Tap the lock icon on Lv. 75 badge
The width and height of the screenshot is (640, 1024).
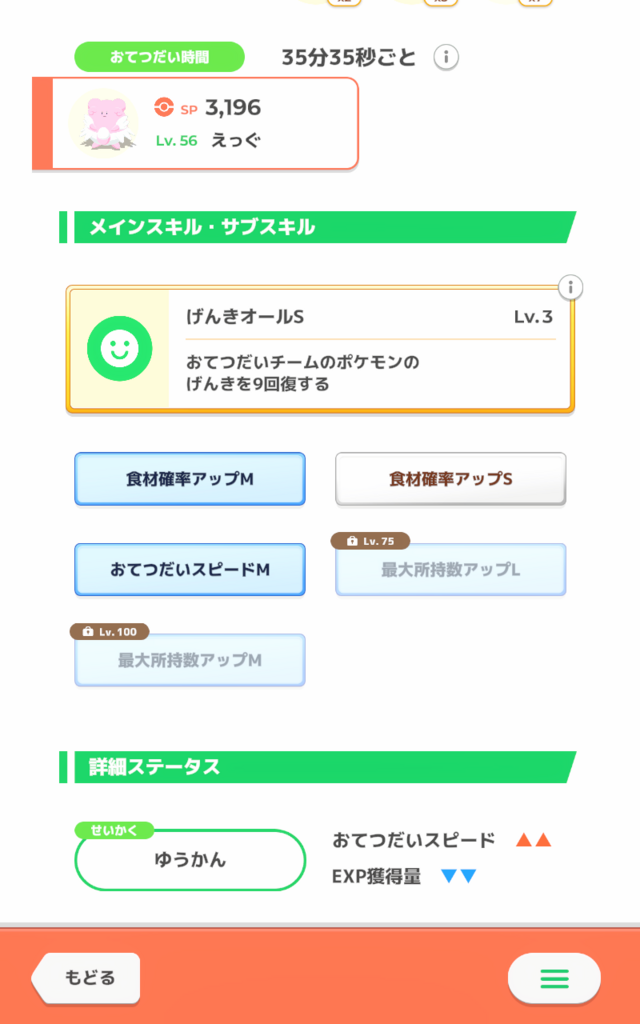click(x=351, y=541)
